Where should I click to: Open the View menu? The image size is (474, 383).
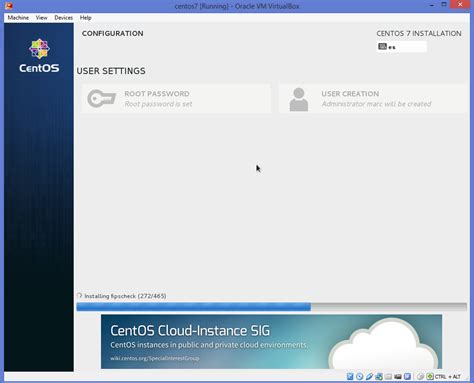41,18
